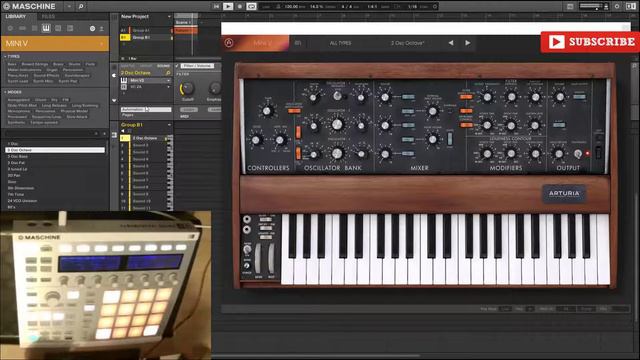
Task: Switch to the FILES tab
Action: click(x=48, y=16)
